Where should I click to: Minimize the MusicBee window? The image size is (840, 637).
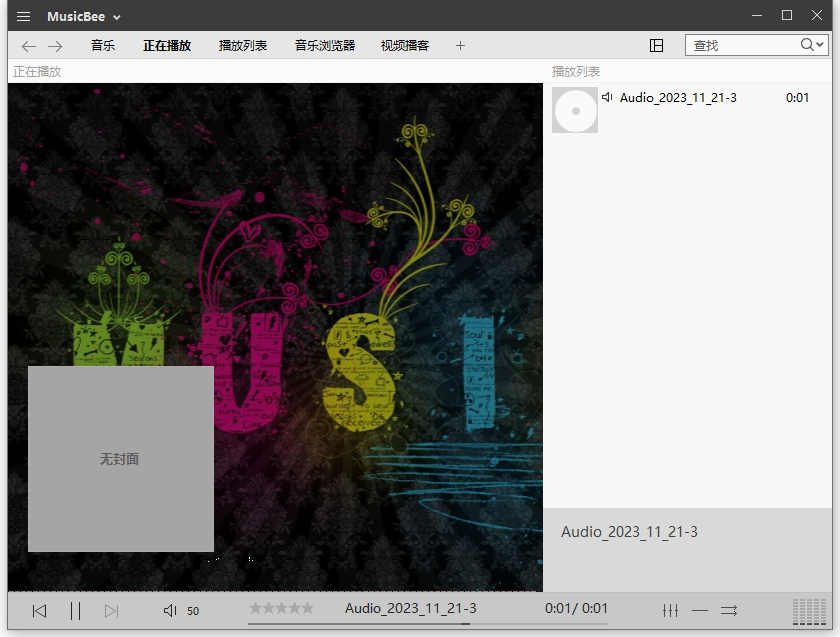757,16
